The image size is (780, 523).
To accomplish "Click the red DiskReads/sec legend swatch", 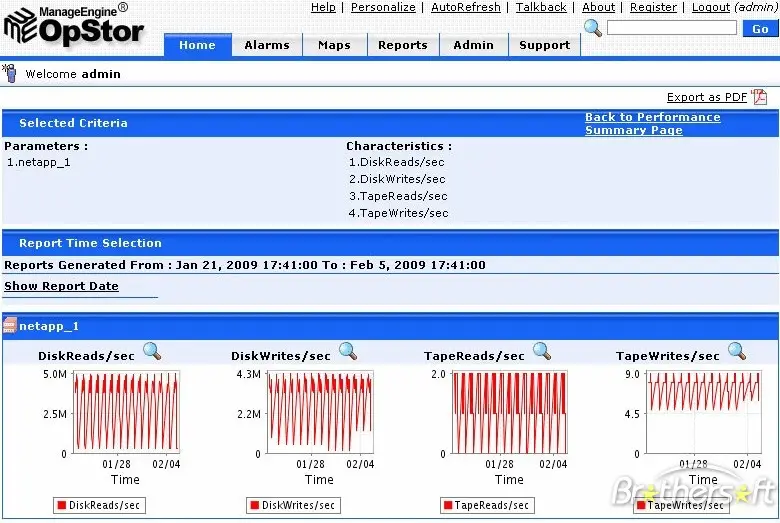I will click(x=62, y=505).
